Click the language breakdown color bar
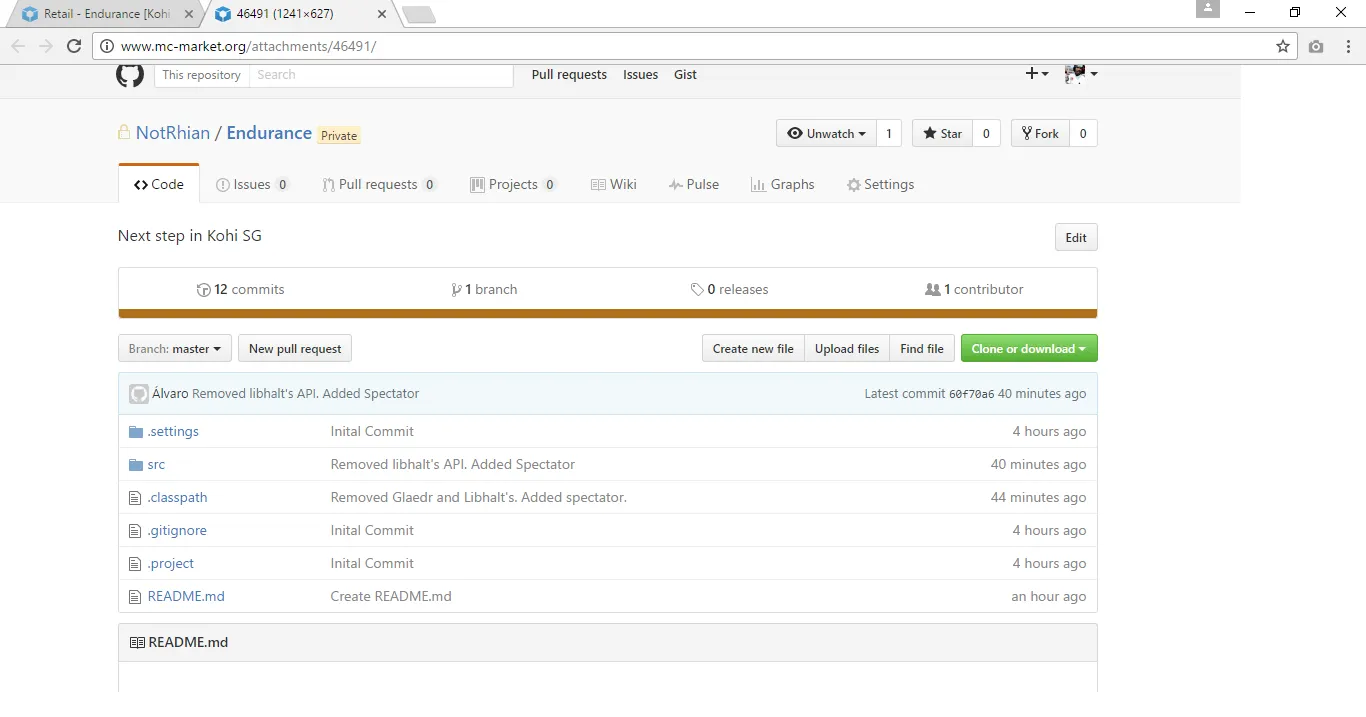1366x717 pixels. point(608,314)
